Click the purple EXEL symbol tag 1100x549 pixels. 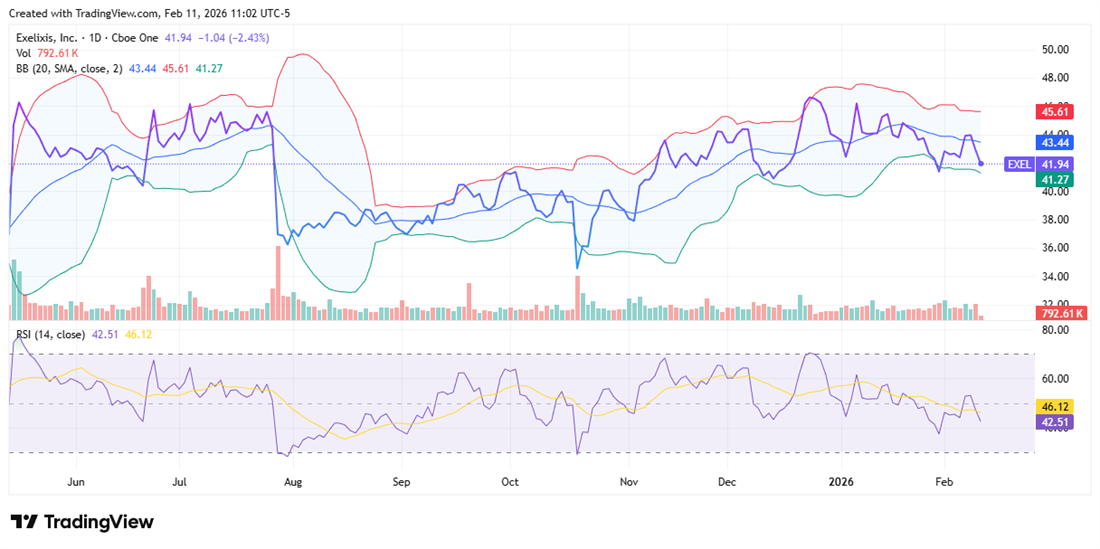[1019, 164]
